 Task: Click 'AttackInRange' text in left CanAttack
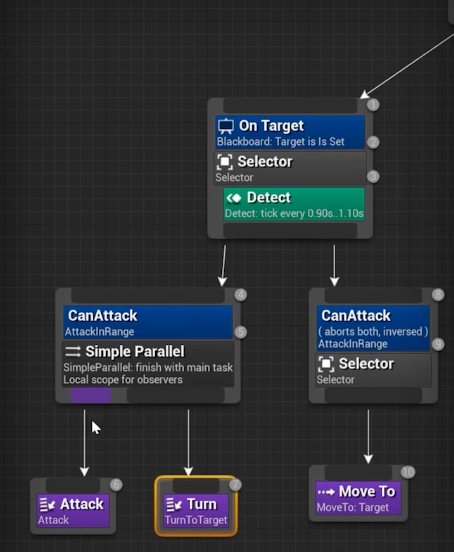[99, 332]
